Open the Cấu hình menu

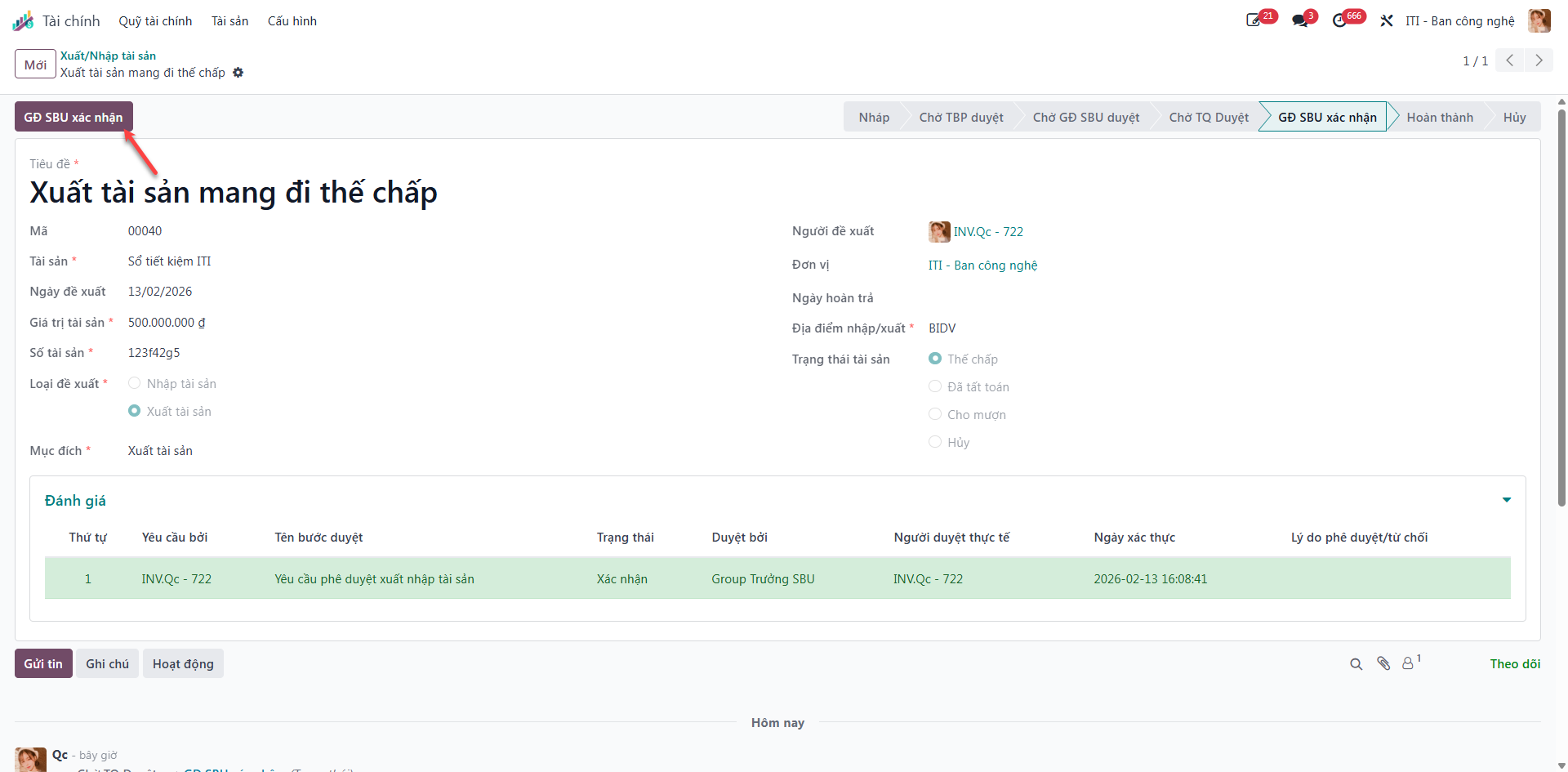[x=292, y=21]
